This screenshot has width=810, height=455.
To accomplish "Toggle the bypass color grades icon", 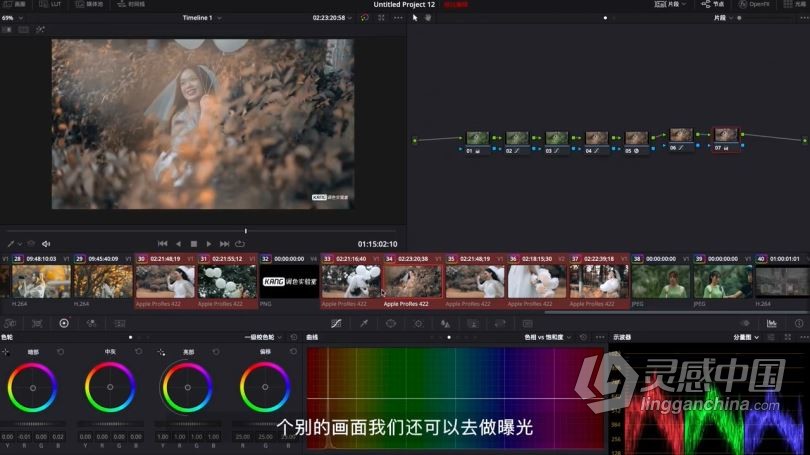I will point(365,18).
